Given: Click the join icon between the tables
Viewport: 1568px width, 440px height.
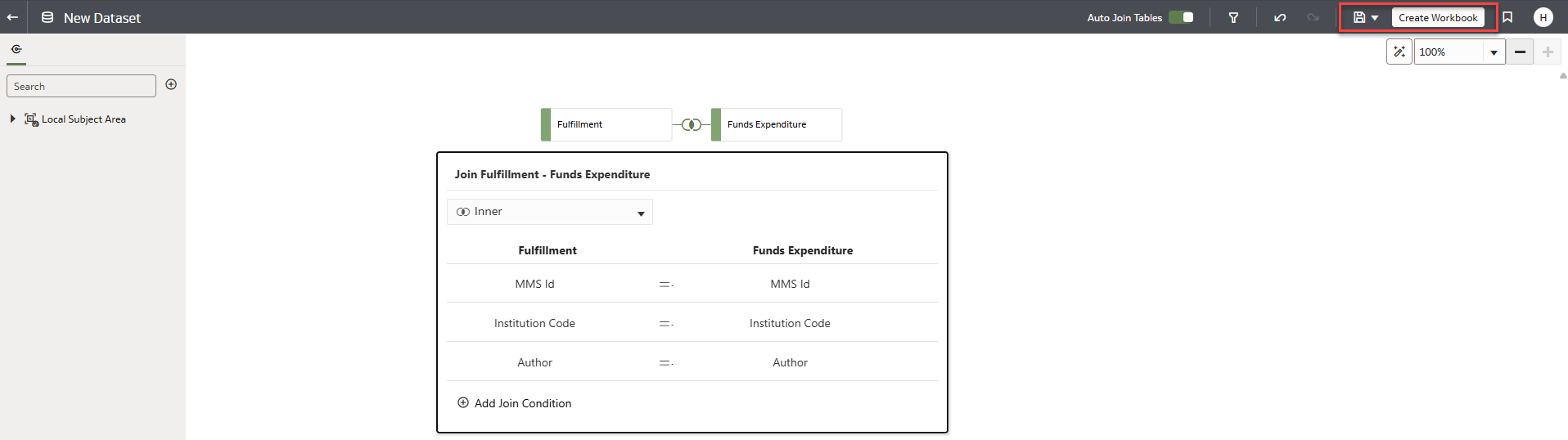Looking at the screenshot, I should pos(692,124).
